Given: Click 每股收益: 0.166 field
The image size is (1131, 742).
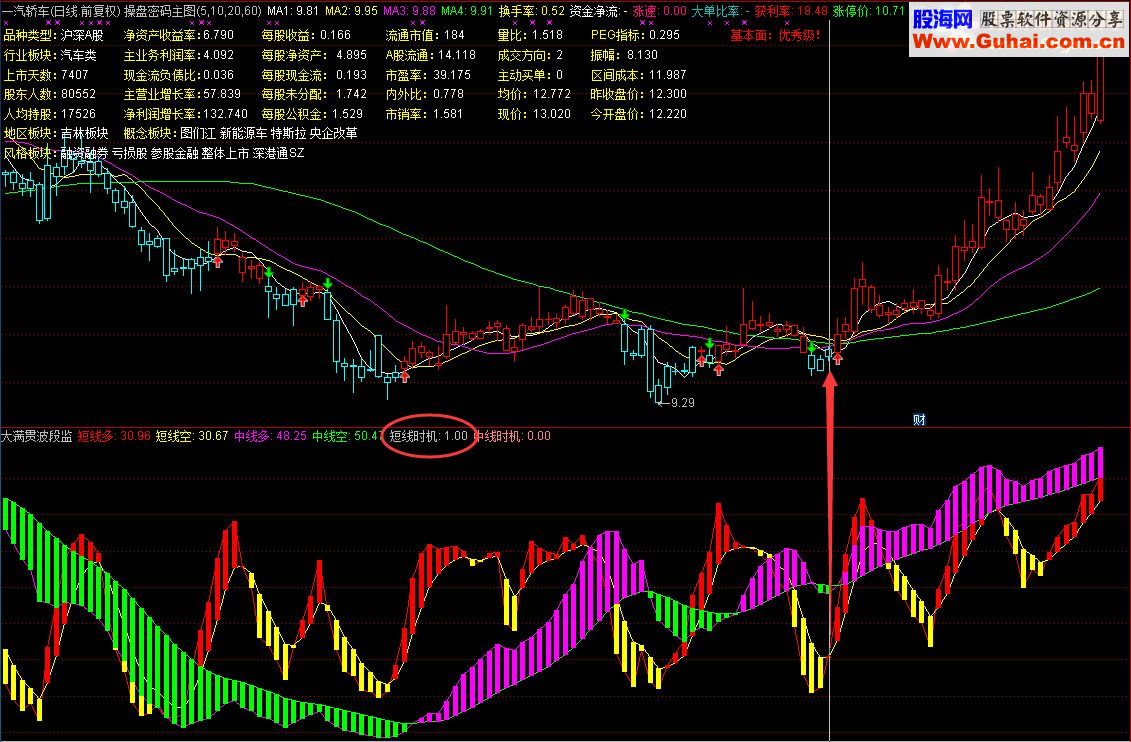Looking at the screenshot, I should tap(306, 35).
